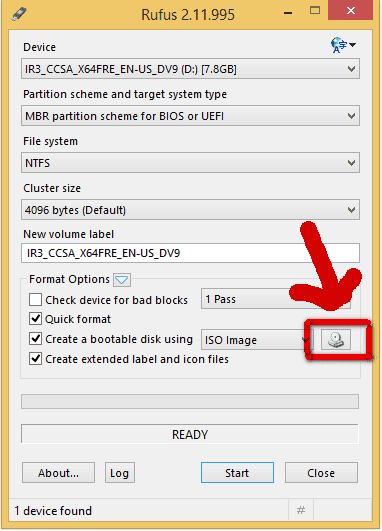The image size is (382, 531).
Task: Click the Rufus USB drive title icon
Action: coord(19,14)
